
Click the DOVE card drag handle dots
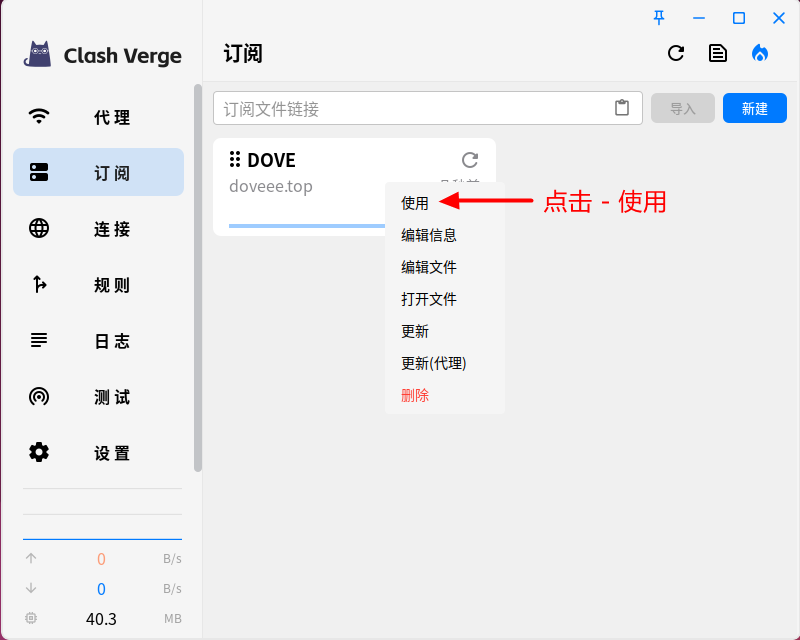tap(235, 159)
